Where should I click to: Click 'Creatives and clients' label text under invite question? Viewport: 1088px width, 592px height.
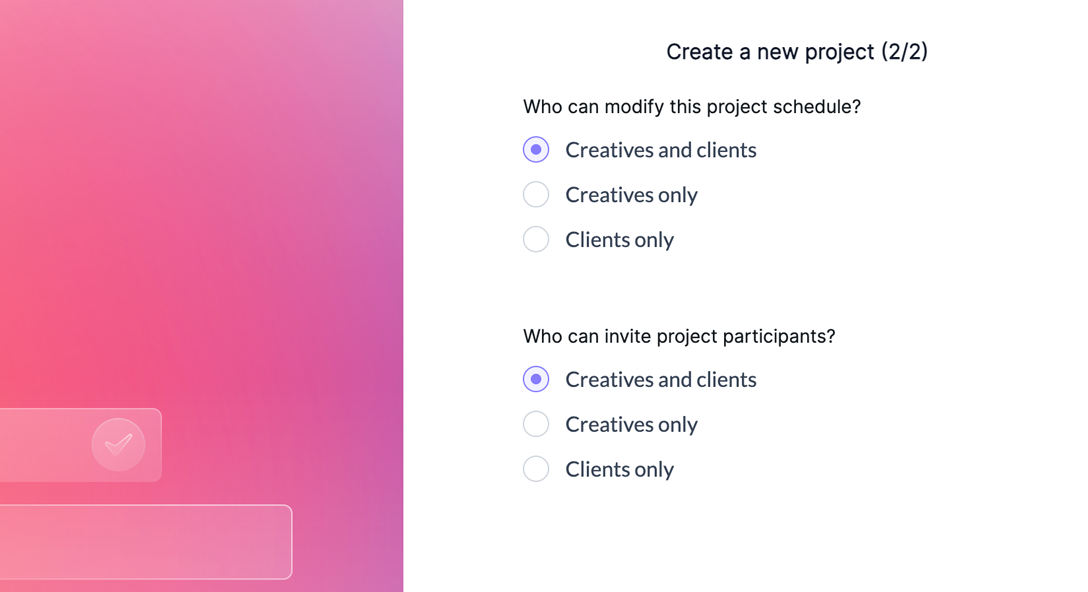pyautogui.click(x=660, y=380)
